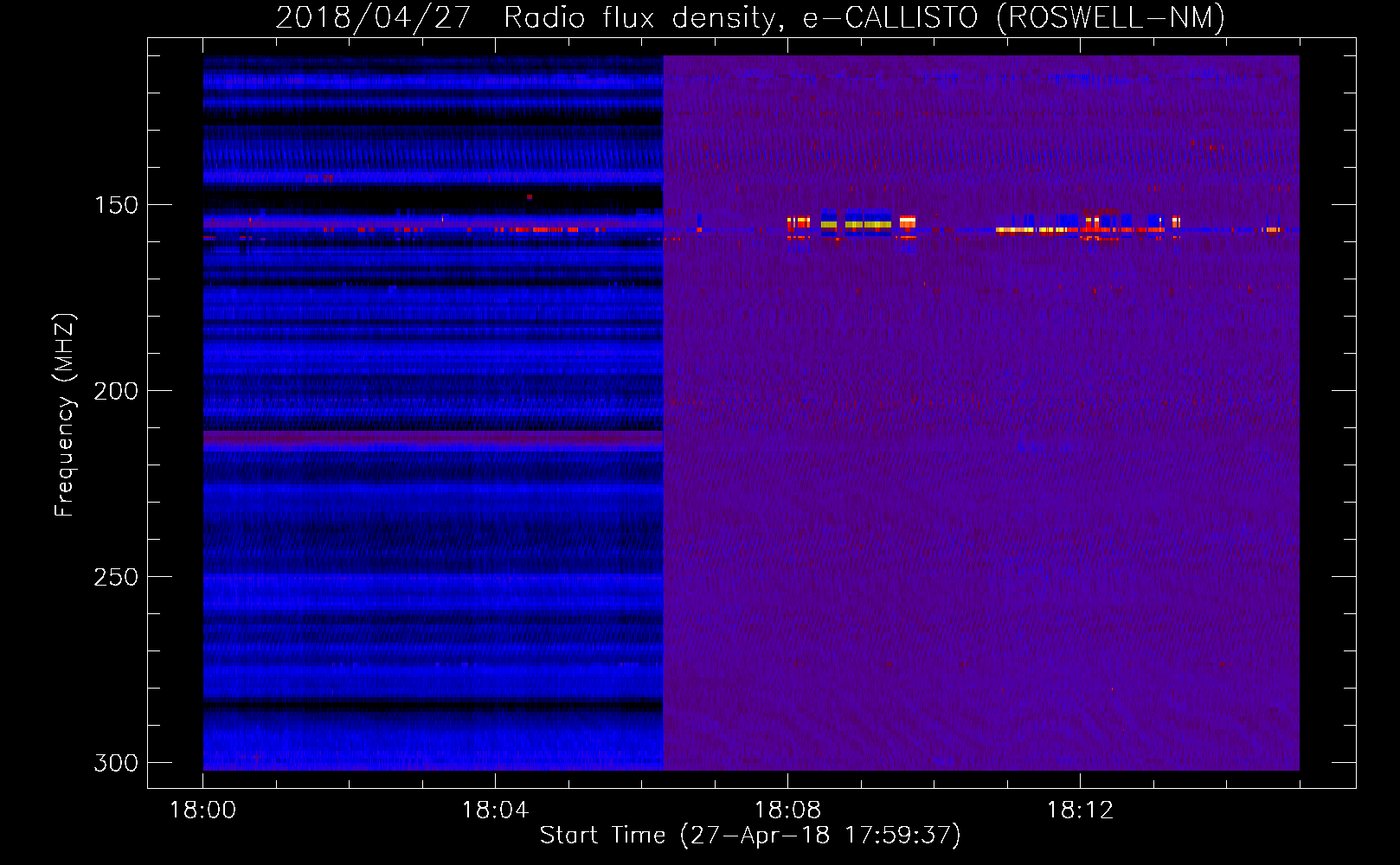The height and width of the screenshot is (865, 1400).
Task: Click the 250 frequency tick label
Action: (x=116, y=577)
